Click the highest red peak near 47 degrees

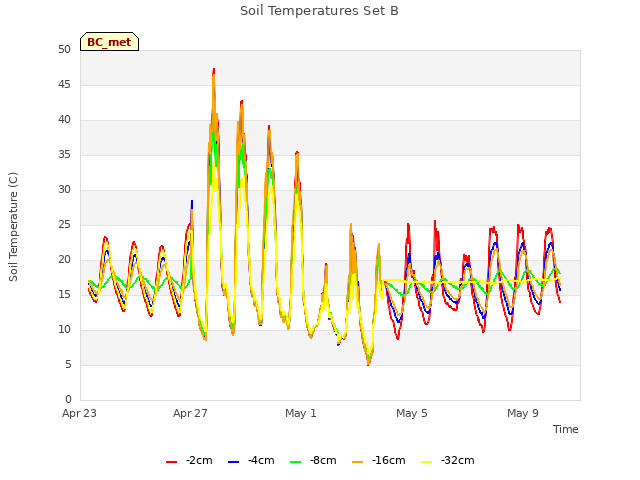[213, 70]
